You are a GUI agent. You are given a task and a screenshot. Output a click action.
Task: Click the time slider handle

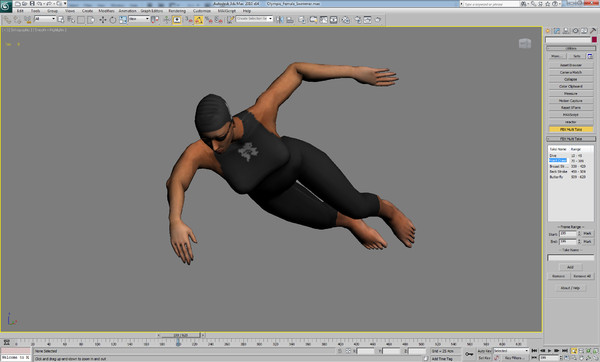tap(180, 335)
